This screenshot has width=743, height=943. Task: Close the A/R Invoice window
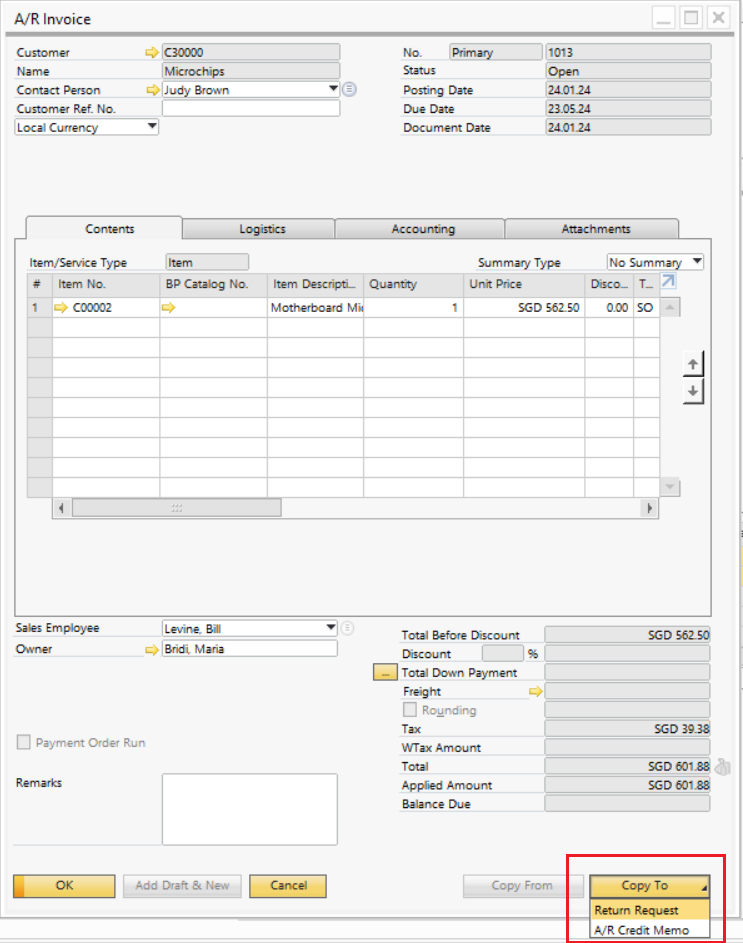tap(718, 17)
